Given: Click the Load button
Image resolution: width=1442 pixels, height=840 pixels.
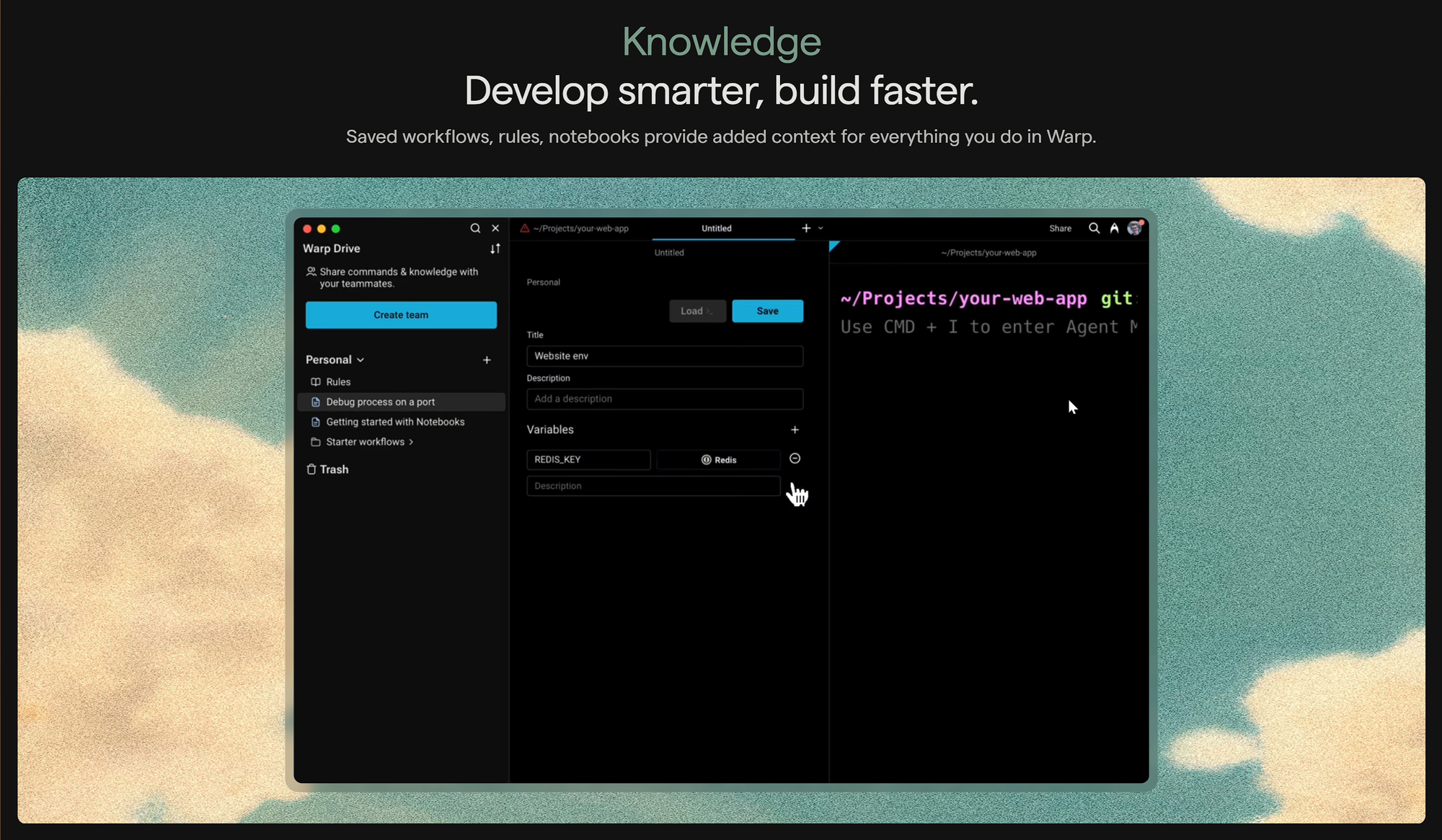Looking at the screenshot, I should (x=697, y=311).
